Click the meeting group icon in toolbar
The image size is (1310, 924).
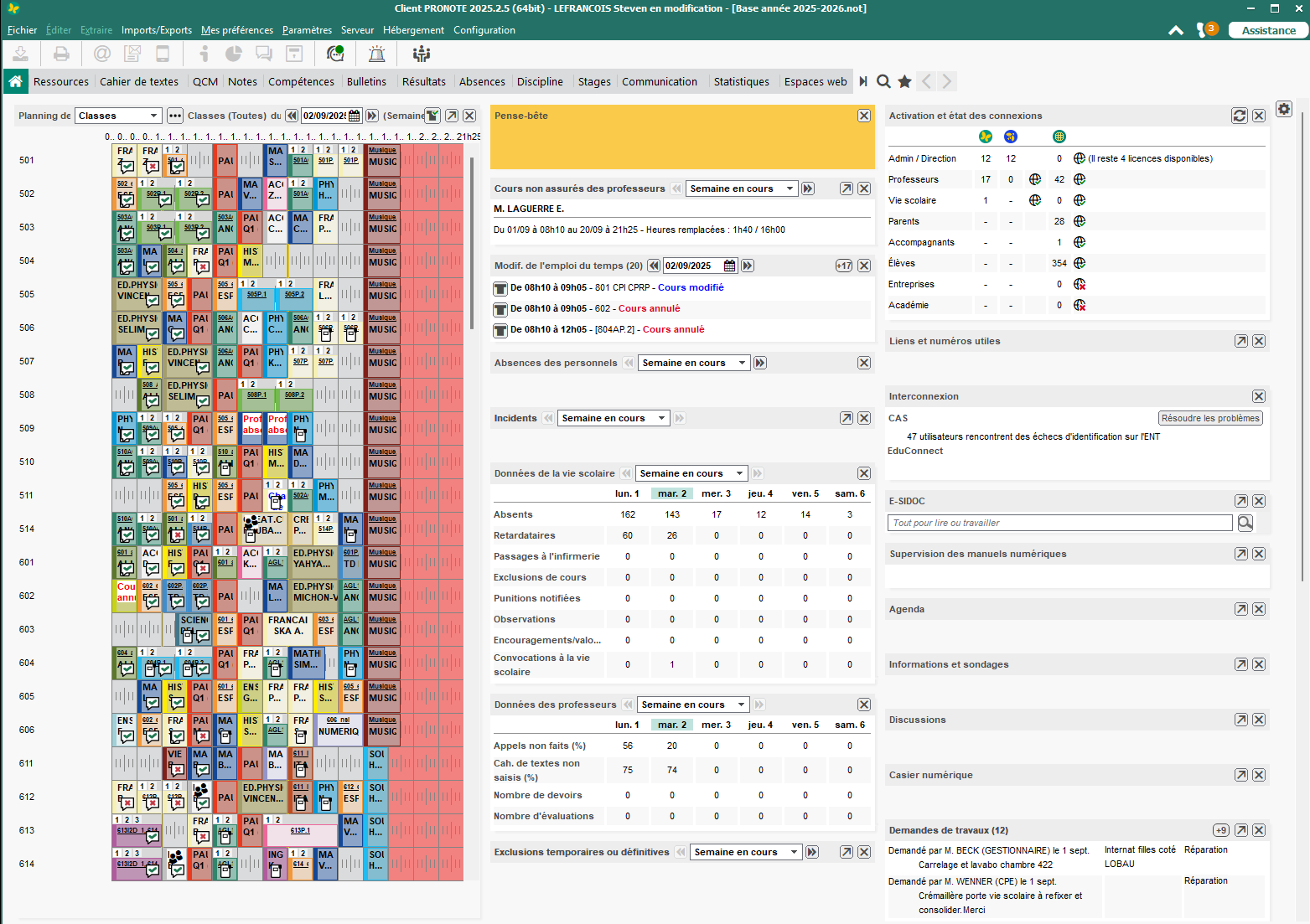[x=422, y=54]
